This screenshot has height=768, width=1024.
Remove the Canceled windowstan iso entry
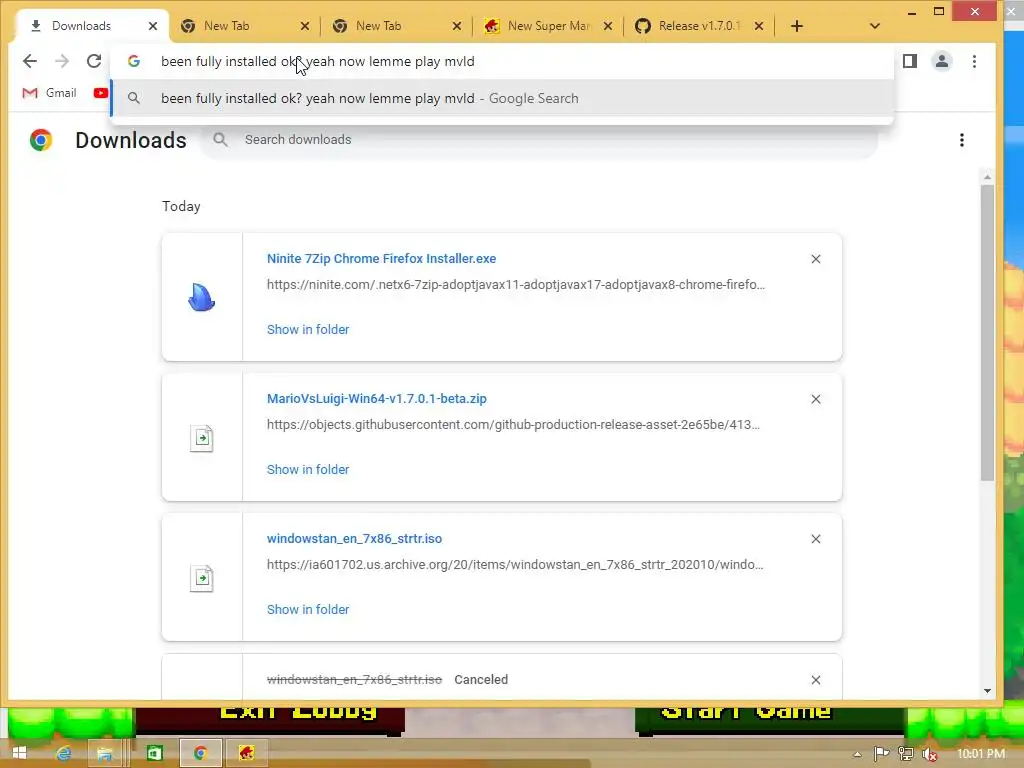(816, 680)
